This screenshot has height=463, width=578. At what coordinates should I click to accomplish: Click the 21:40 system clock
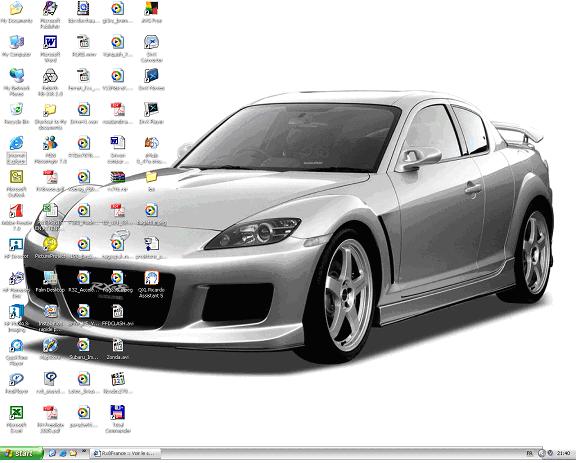(564, 453)
